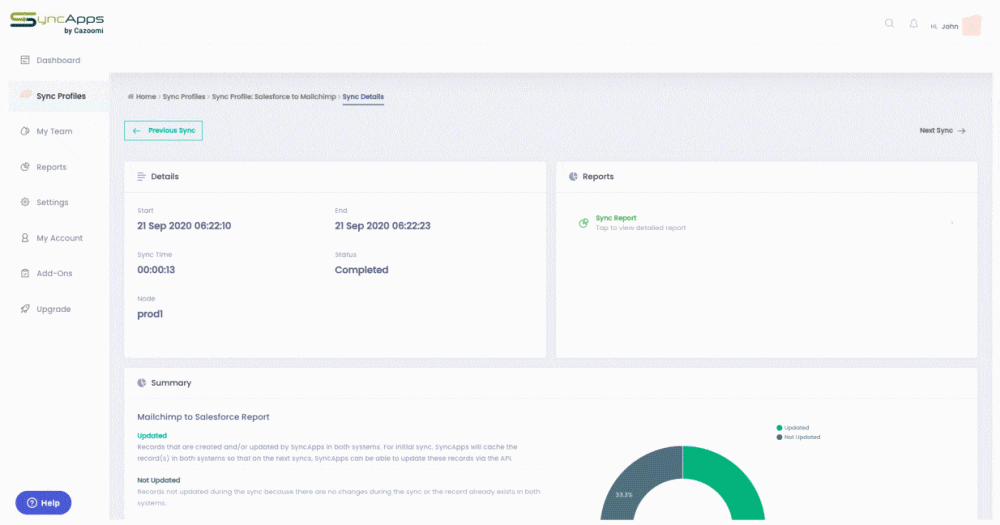Image resolution: width=1000 pixels, height=525 pixels.
Task: Click Tap to view detailed report text
Action: click(x=641, y=228)
